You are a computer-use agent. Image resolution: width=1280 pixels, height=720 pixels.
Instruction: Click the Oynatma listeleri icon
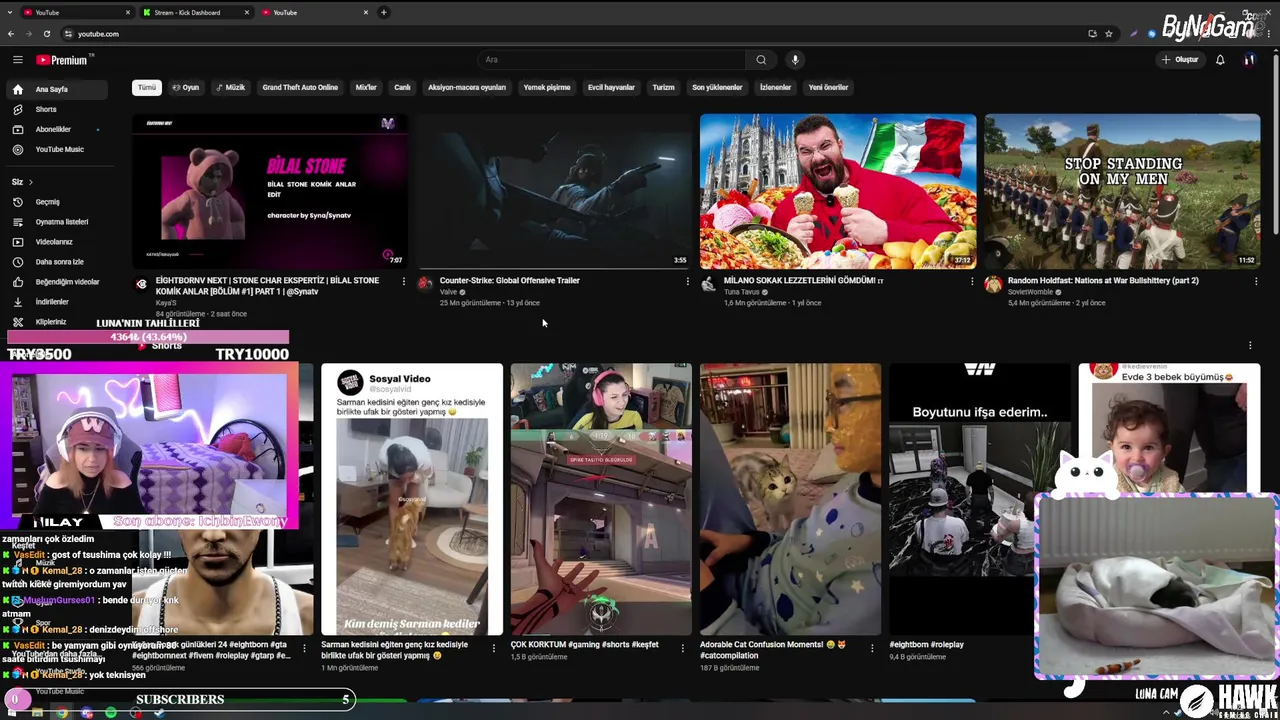17,222
